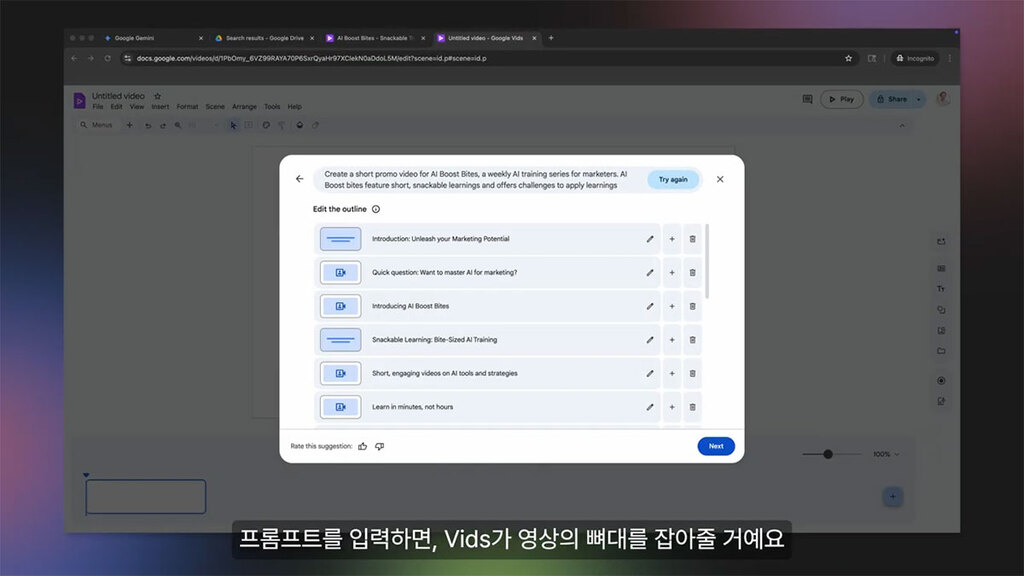Delete the Introduction outline row
Screen dimensions: 1024x576
coord(693,239)
